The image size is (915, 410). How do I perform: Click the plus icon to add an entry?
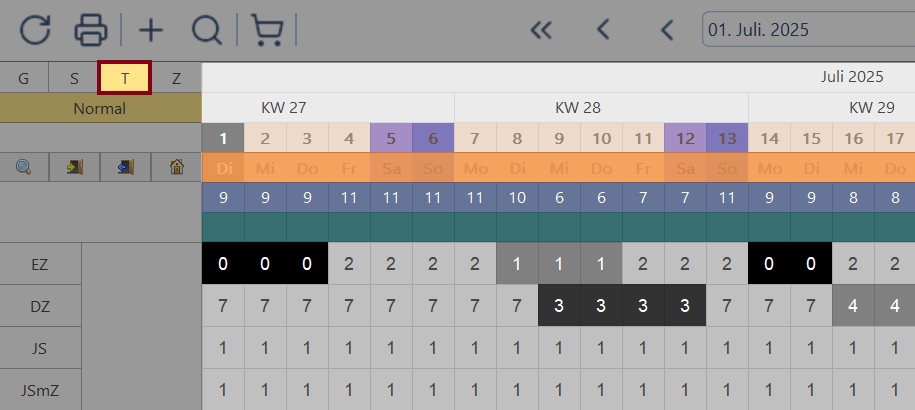151,30
